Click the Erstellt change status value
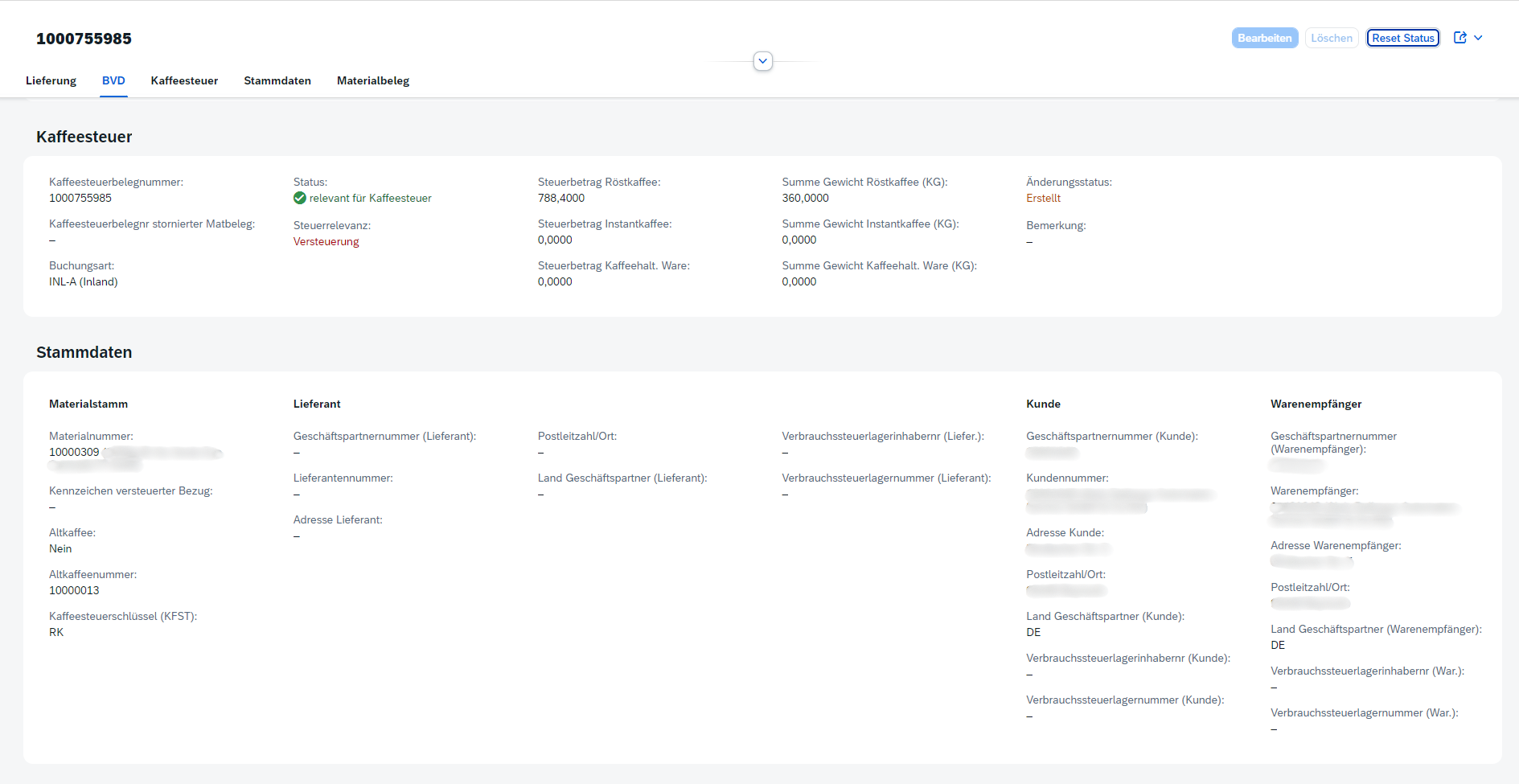The height and width of the screenshot is (784, 1519). pyautogui.click(x=1043, y=198)
